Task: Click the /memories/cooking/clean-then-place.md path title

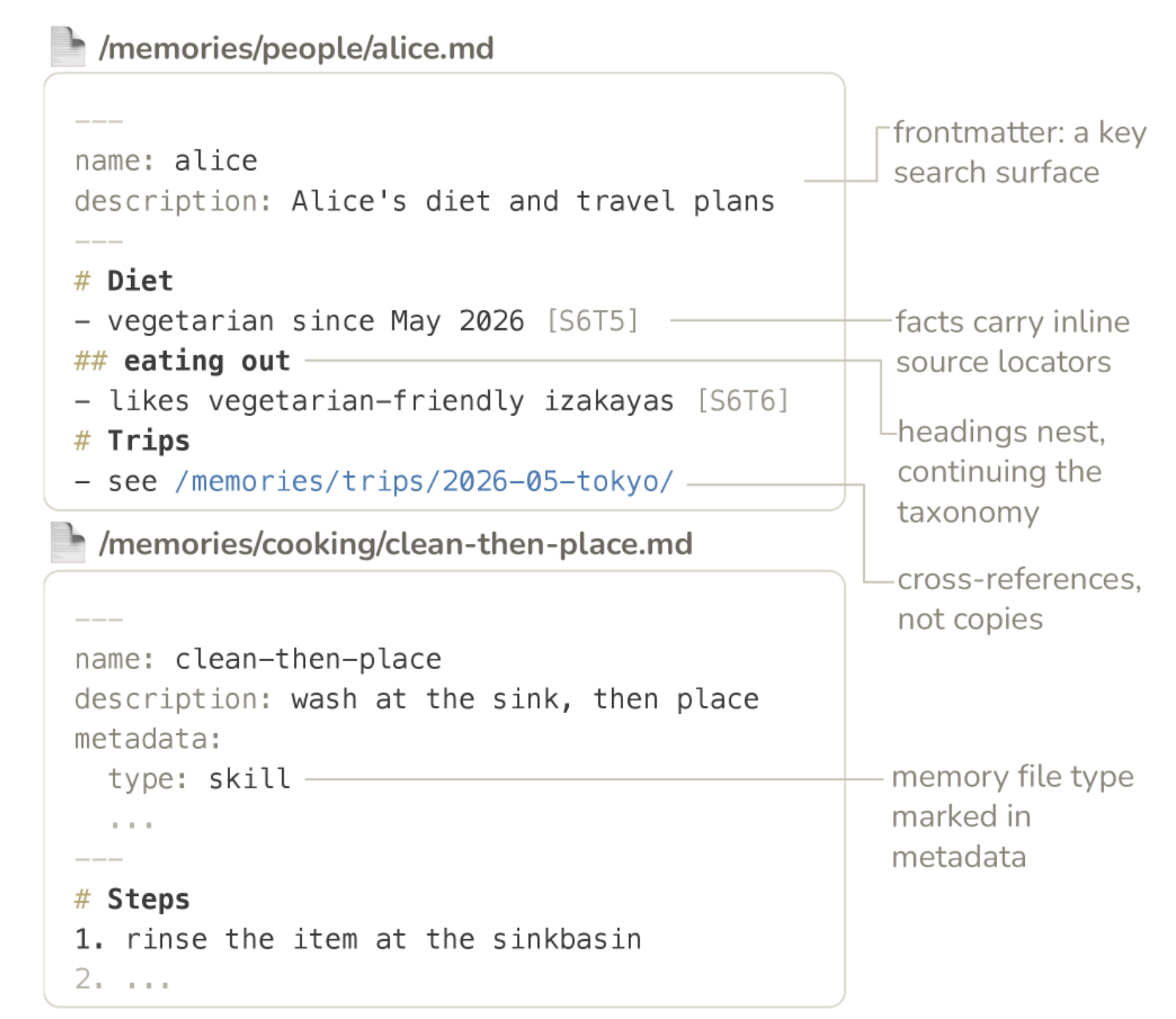Action: (395, 545)
